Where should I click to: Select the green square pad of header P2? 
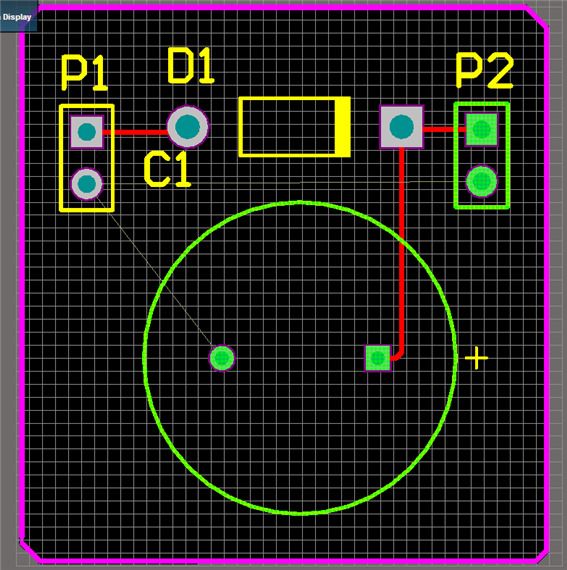click(x=482, y=129)
